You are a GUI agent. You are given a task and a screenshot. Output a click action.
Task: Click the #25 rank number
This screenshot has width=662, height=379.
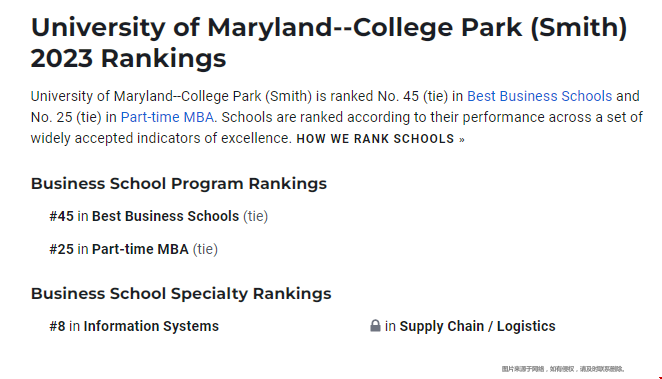click(x=62, y=249)
